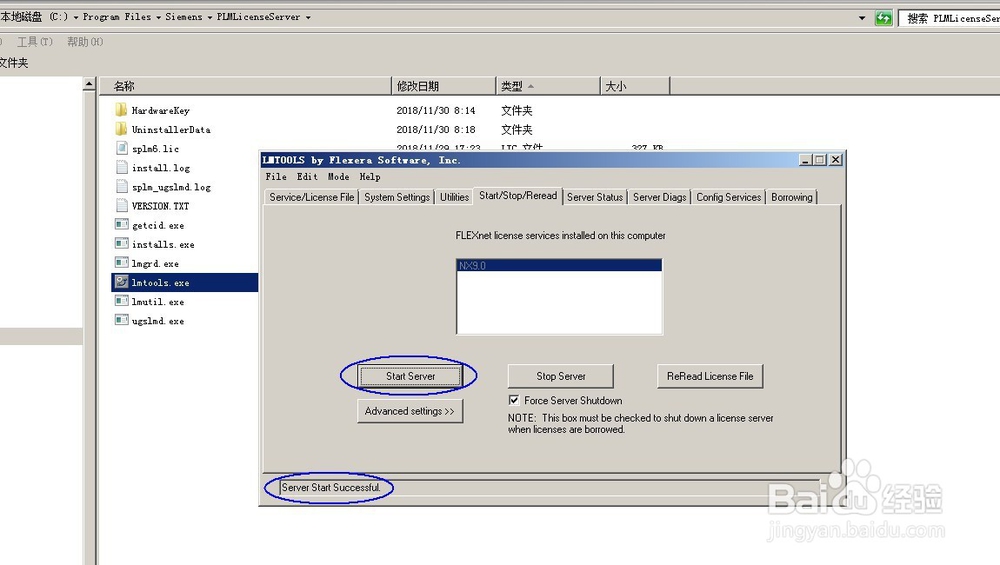Open the Edit menu in LMTOOLS
The height and width of the screenshot is (565, 1000).
coord(307,177)
